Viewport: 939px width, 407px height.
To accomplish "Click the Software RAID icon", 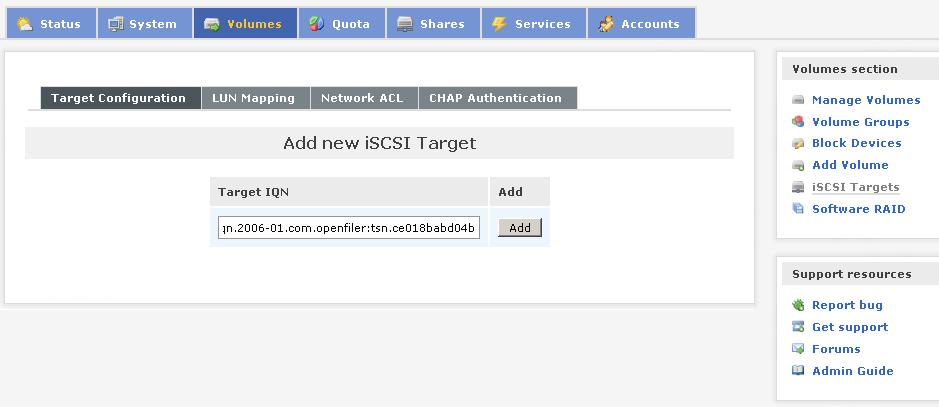I will coord(798,209).
